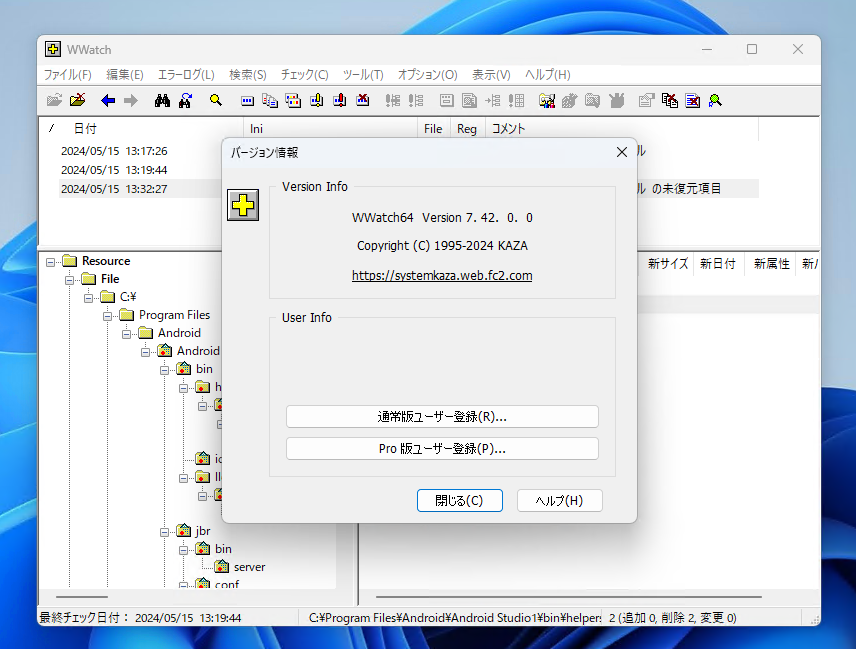The image size is (856, 649).
Task: Click the folder-with-red-X delete icon
Action: 78,100
